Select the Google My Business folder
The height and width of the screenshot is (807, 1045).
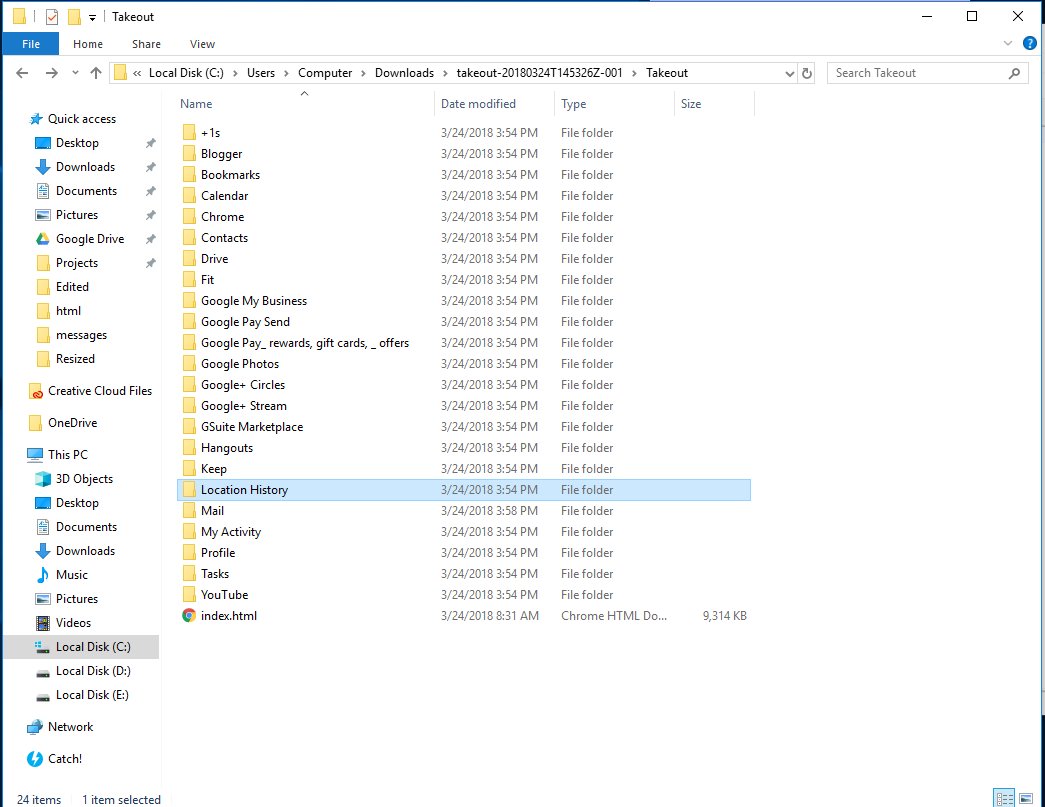253,301
